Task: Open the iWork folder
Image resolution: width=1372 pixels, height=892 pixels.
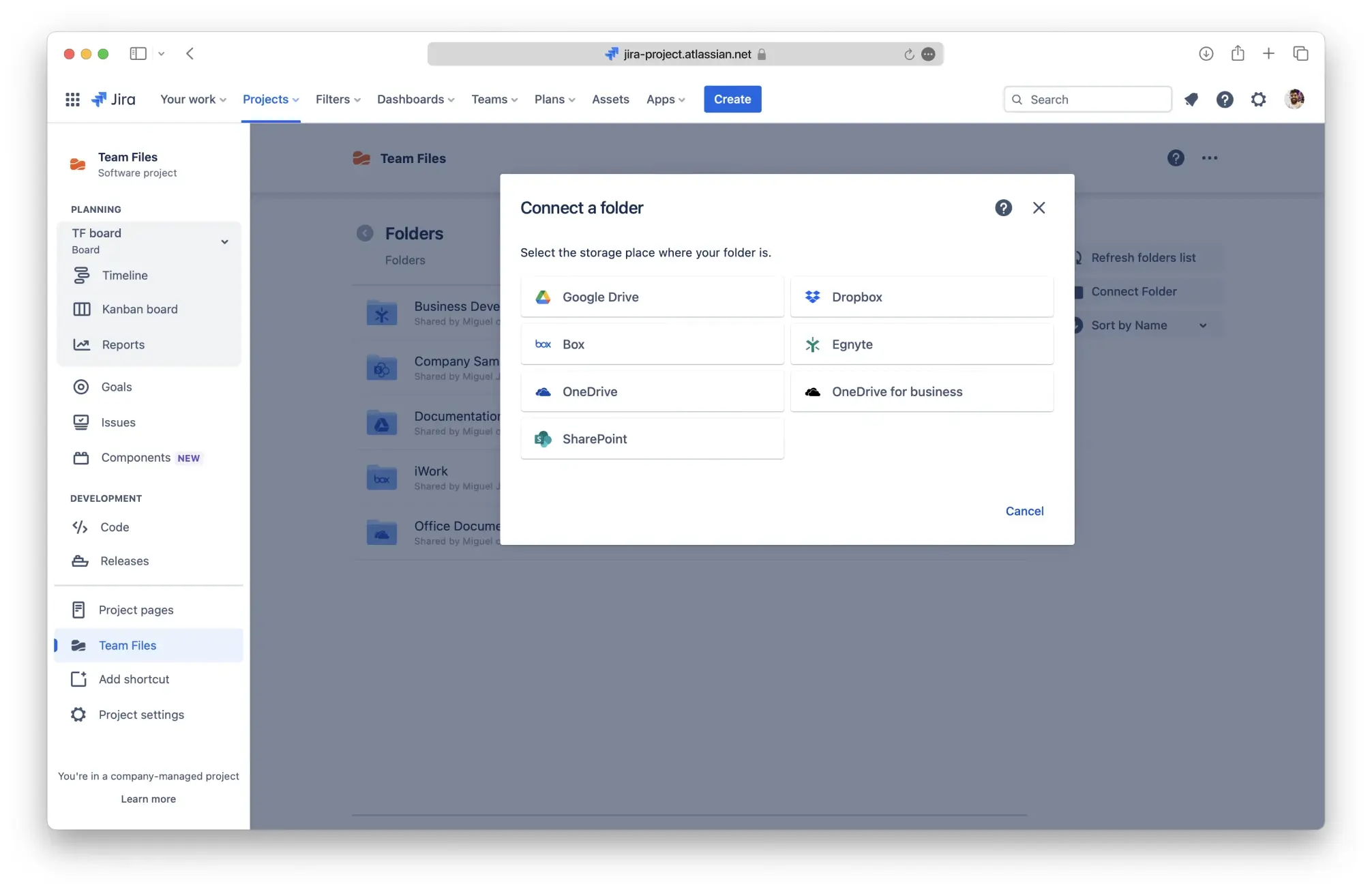Action: 432,477
